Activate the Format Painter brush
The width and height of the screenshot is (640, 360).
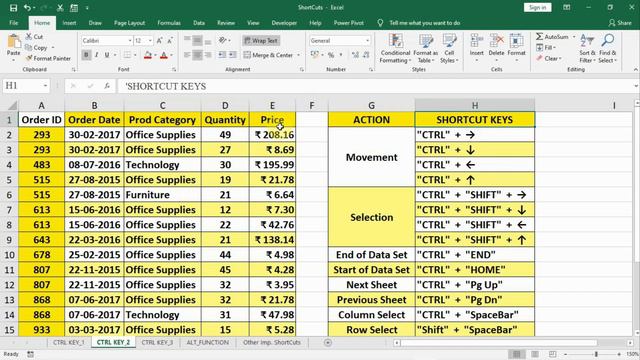[48, 58]
